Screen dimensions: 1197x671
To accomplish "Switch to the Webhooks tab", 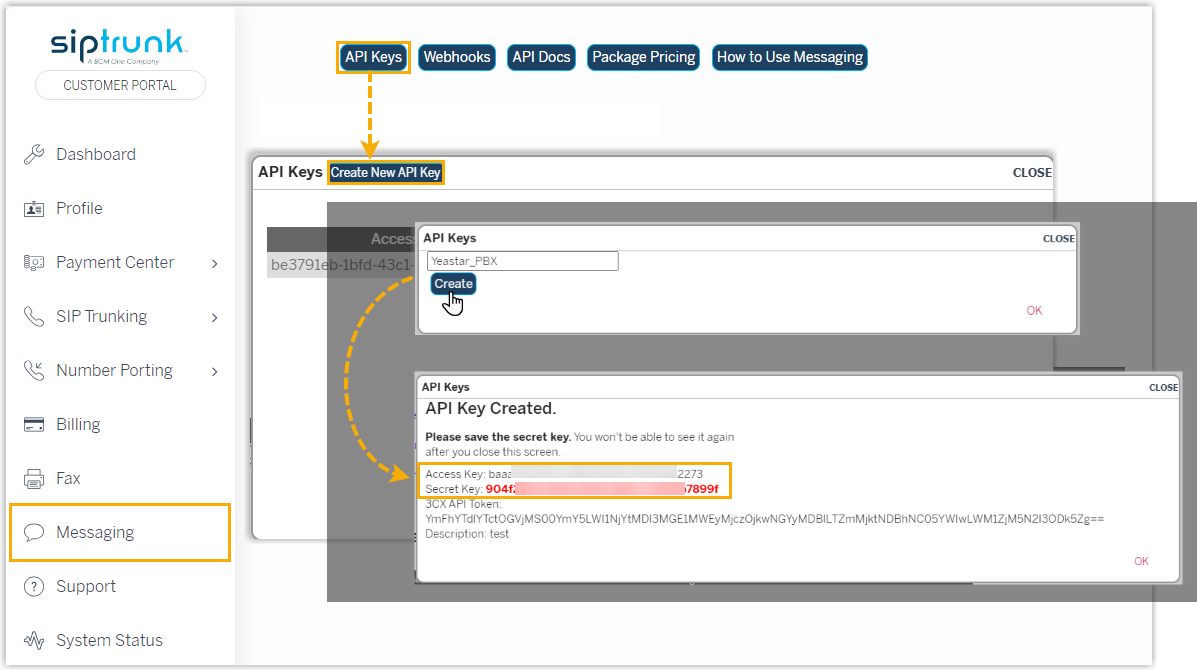I will 457,57.
